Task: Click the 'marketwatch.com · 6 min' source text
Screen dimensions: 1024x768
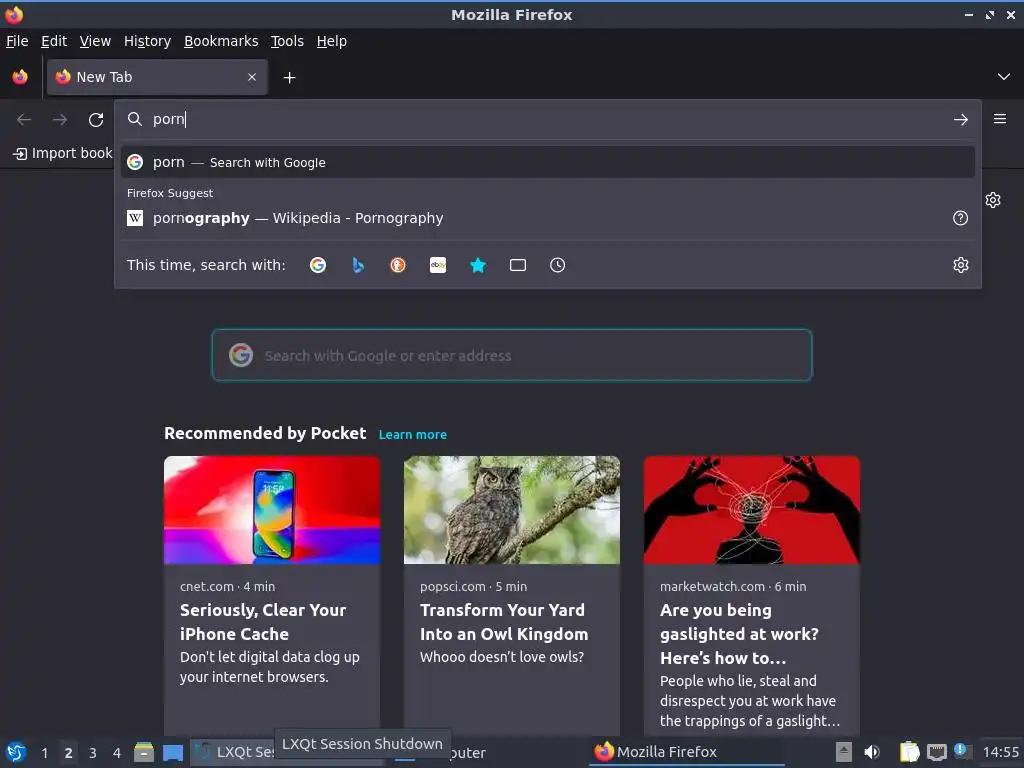Action: point(733,586)
